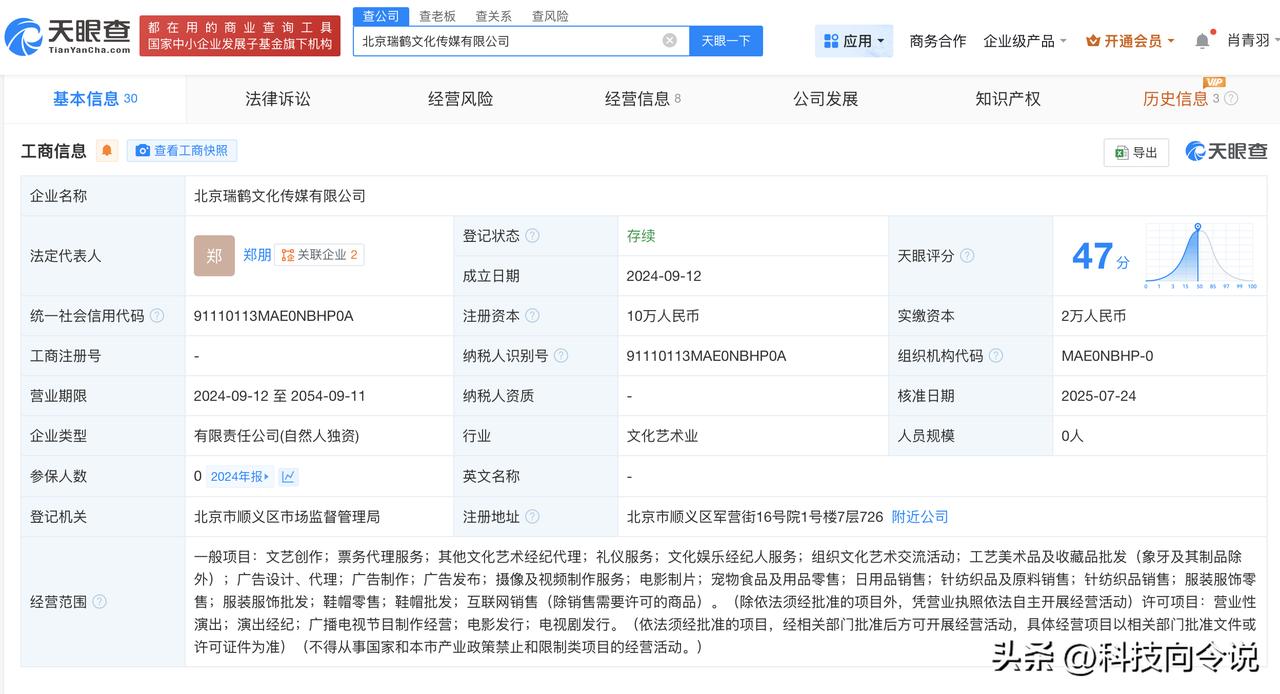Viewport: 1280px width, 694px height.
Task: Open the 经营风险 tab
Action: pos(460,98)
